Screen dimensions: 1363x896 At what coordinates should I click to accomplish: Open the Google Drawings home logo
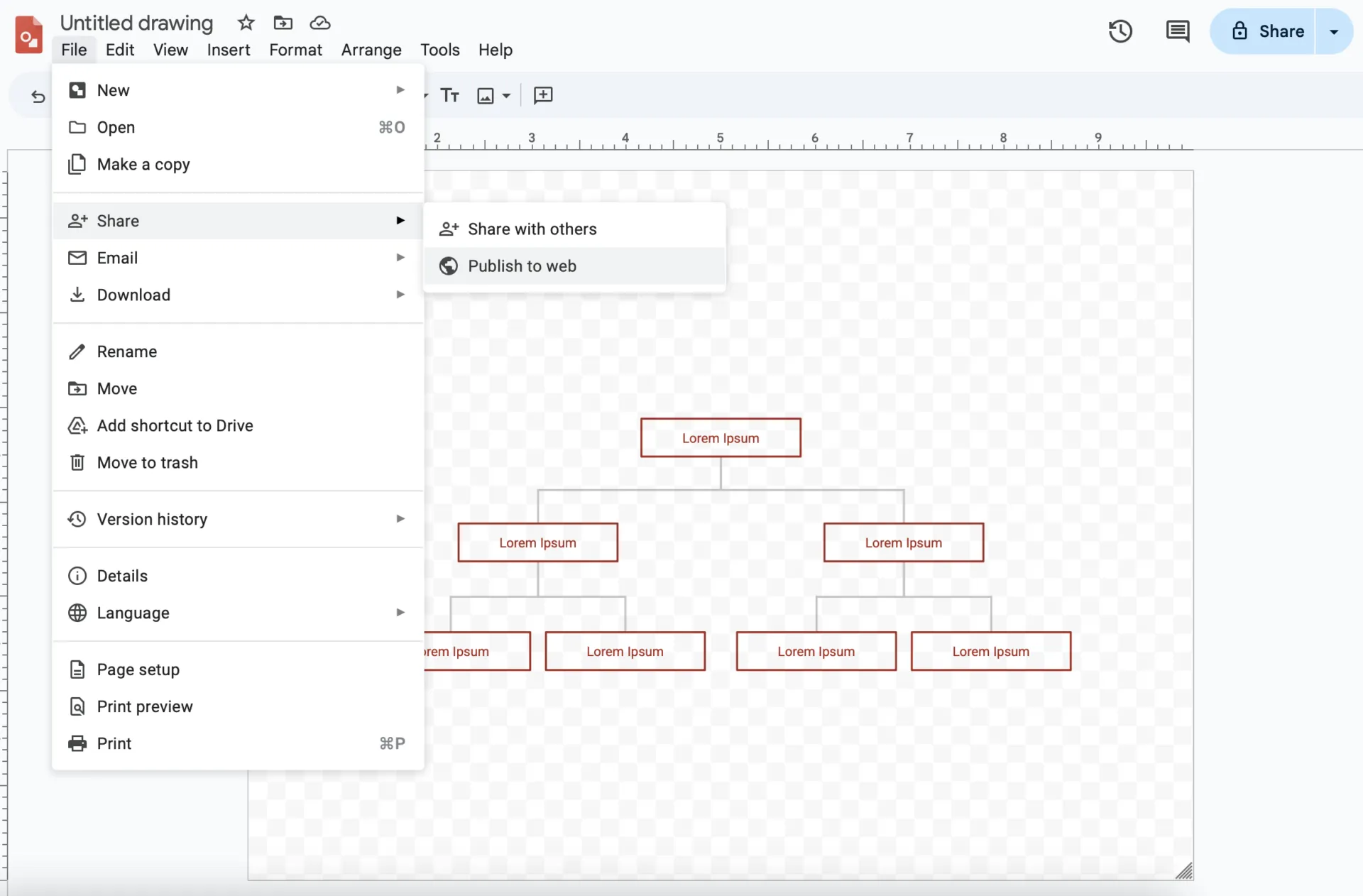pyautogui.click(x=28, y=34)
